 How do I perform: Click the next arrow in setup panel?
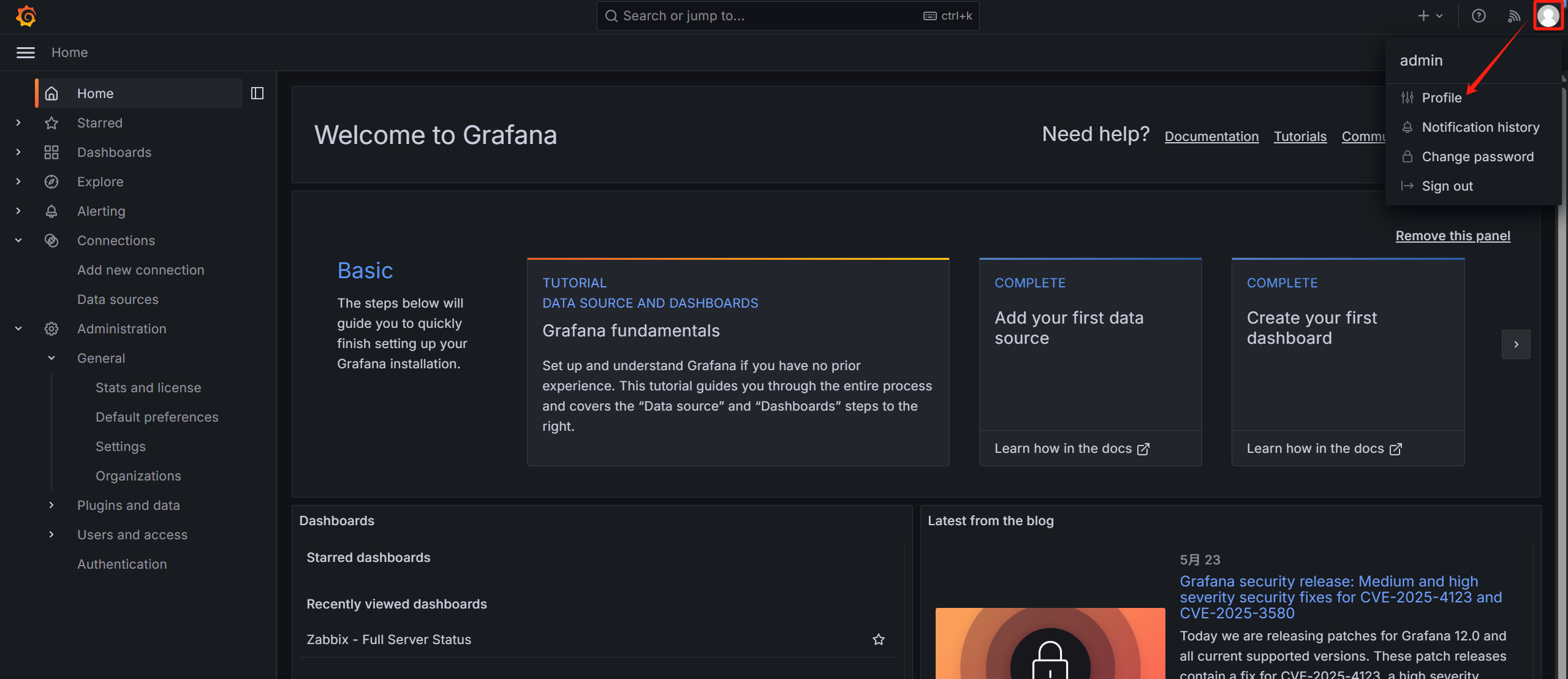pyautogui.click(x=1516, y=344)
